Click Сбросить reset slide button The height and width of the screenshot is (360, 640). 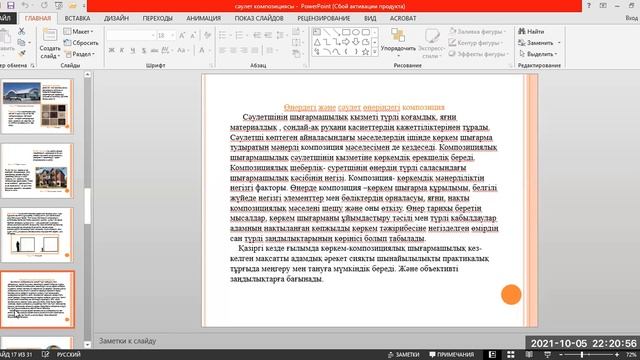click(81, 42)
